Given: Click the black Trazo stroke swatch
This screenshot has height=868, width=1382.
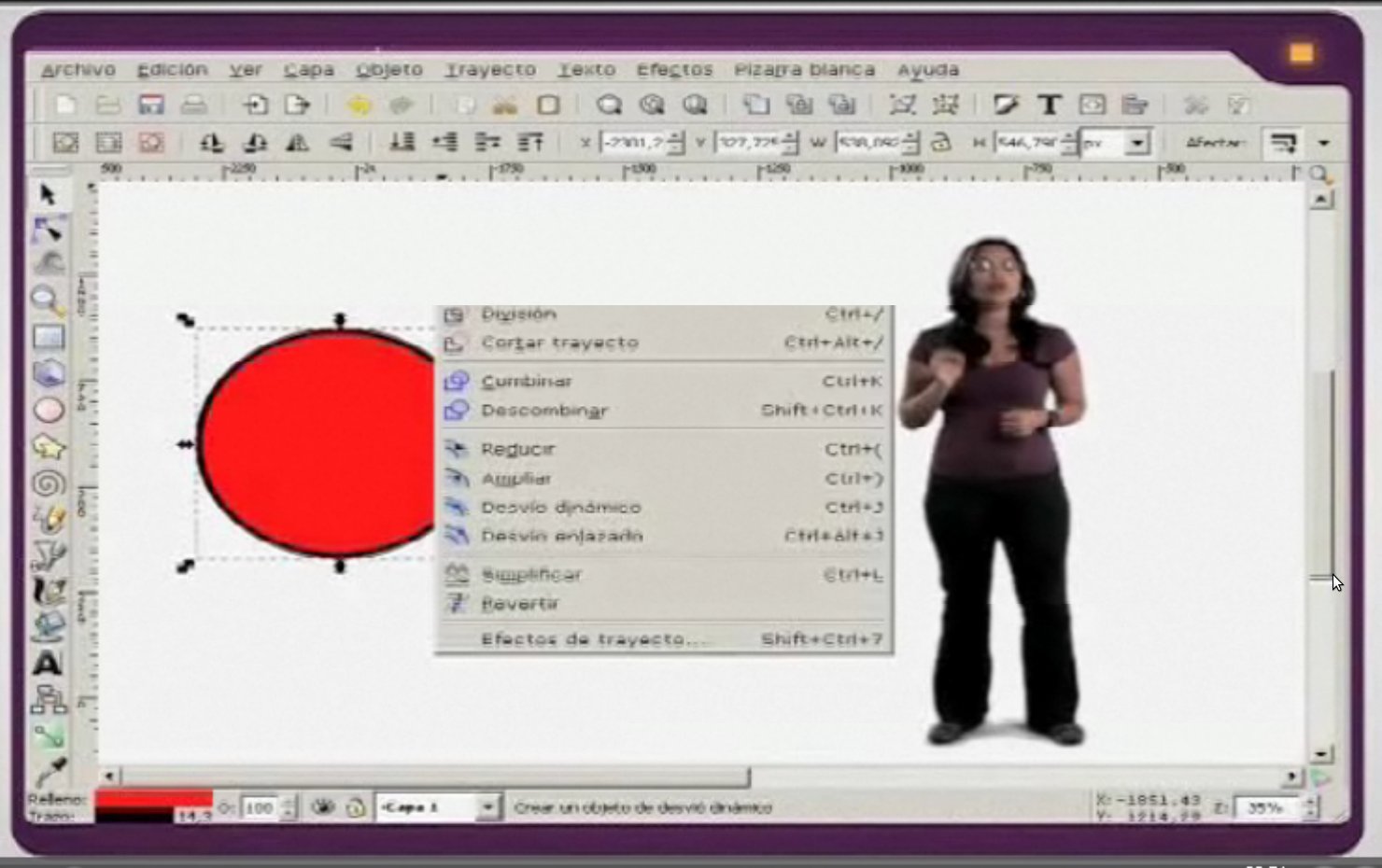Looking at the screenshot, I should pos(134,816).
